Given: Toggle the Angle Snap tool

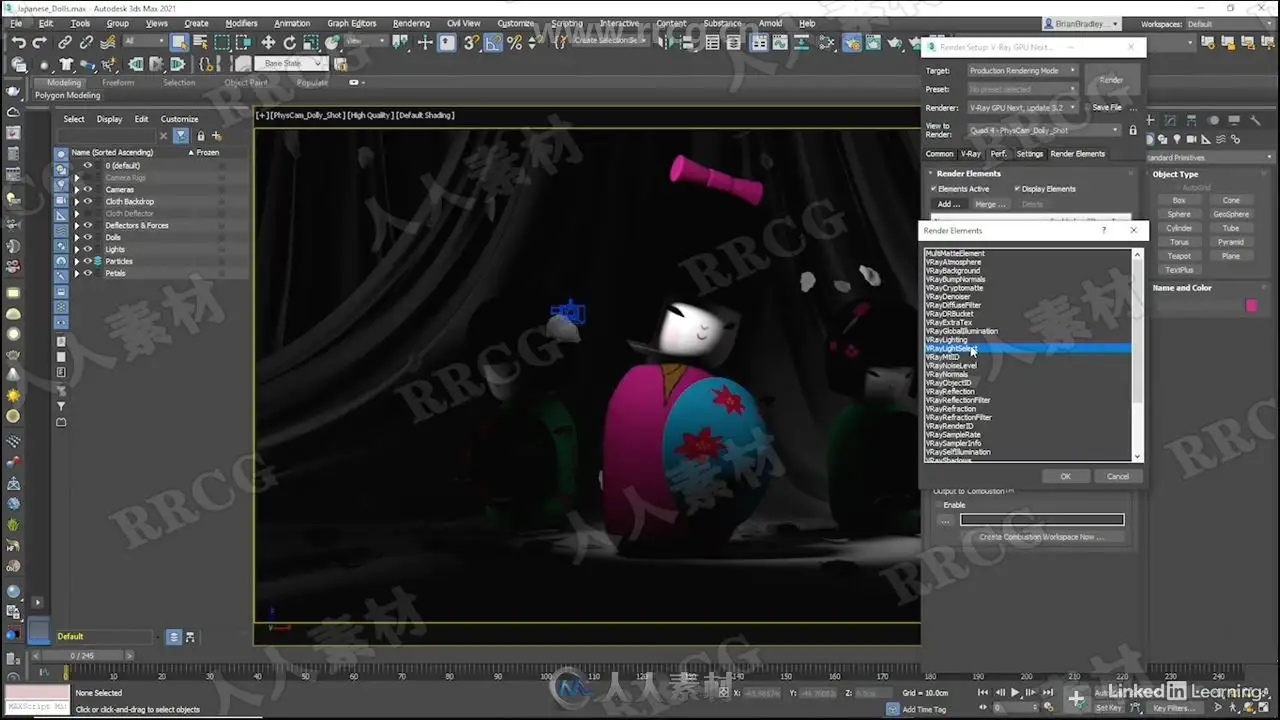Looking at the screenshot, I should click(x=493, y=42).
